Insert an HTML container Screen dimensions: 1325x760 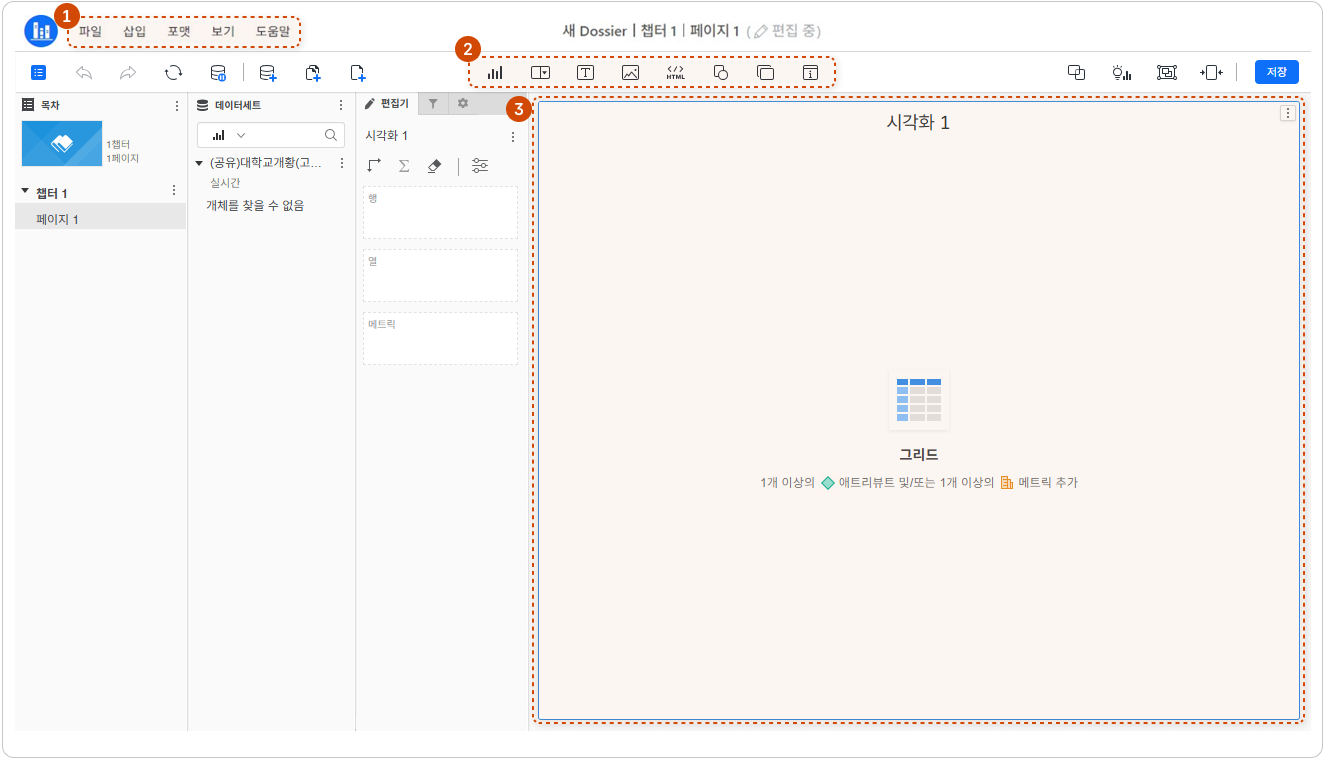click(675, 72)
